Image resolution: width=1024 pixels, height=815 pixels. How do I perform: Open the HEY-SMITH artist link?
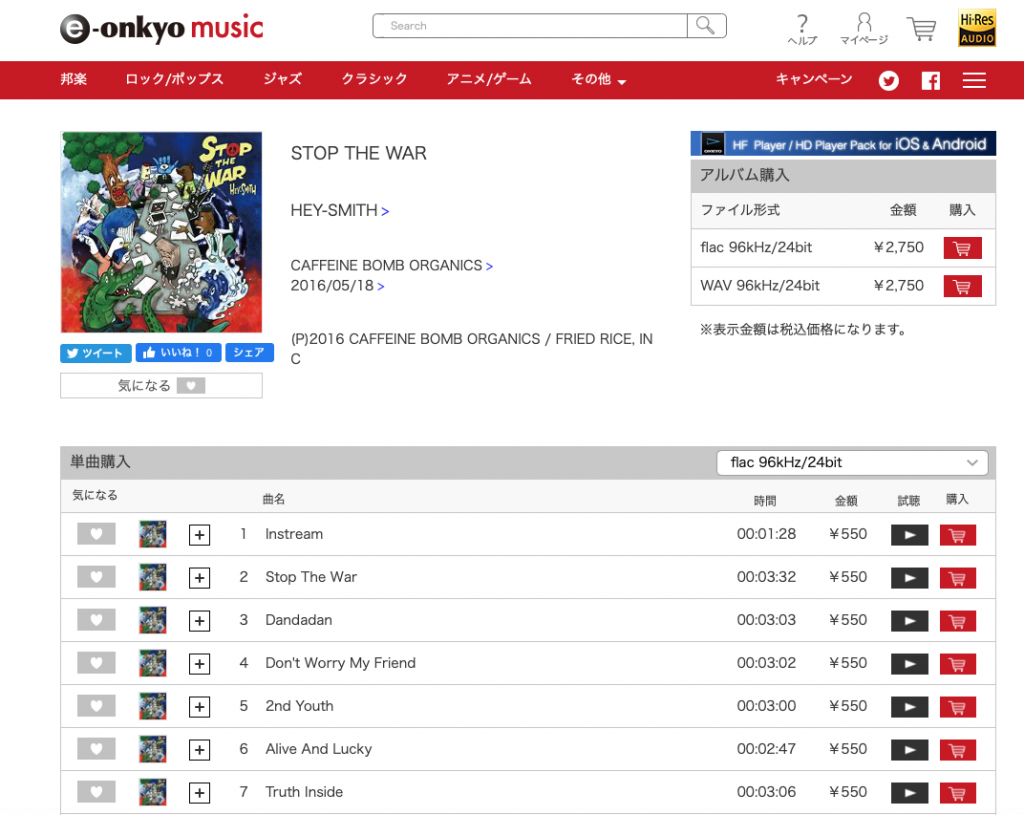(x=340, y=210)
